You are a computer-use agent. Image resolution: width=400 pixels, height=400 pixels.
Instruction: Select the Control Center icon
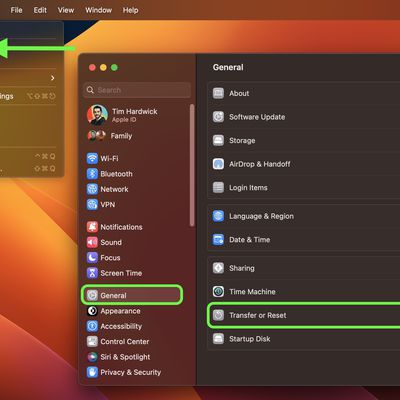tap(92, 342)
